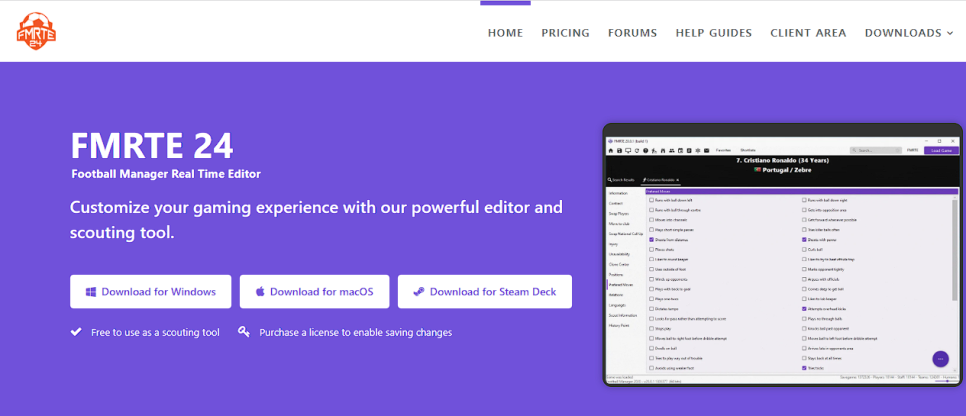Expand the Downloads dropdown menu
966x416 pixels.
coord(909,33)
